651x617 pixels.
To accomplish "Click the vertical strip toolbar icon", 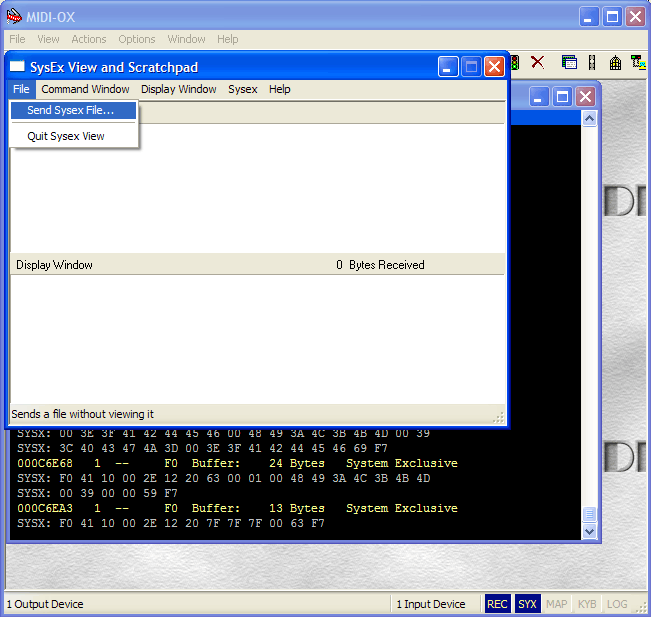I will (x=592, y=63).
